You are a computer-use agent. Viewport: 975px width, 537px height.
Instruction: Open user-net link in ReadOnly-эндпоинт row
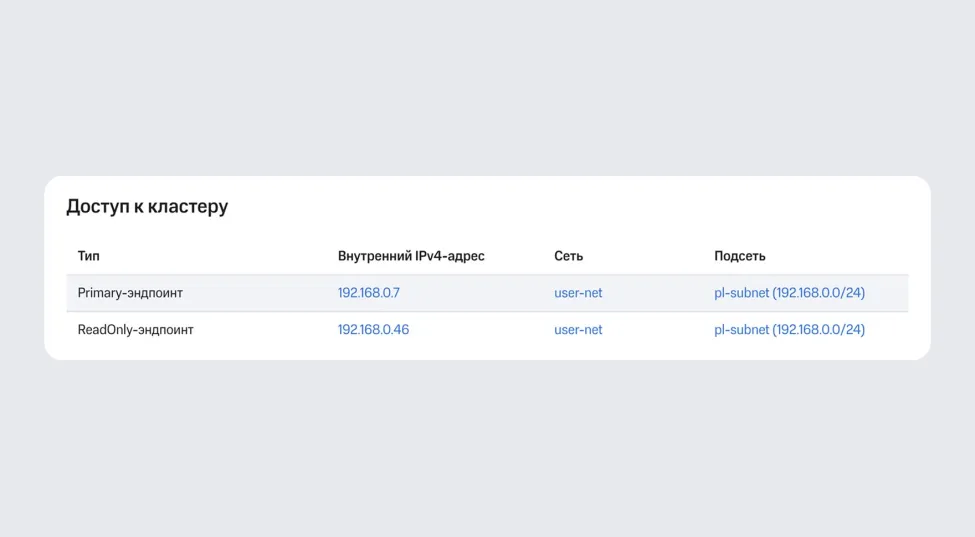click(578, 329)
